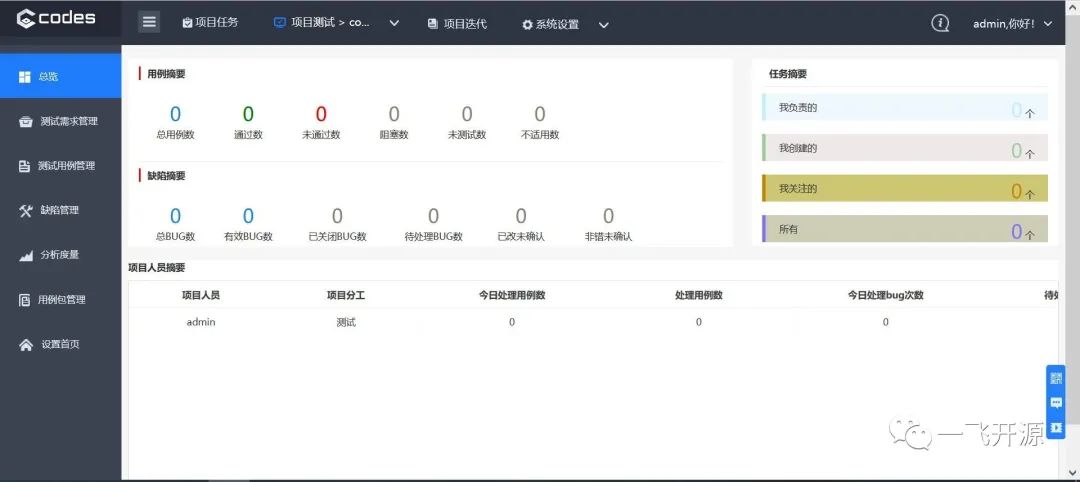Open 设置首页 in the sidebar

click(x=61, y=344)
